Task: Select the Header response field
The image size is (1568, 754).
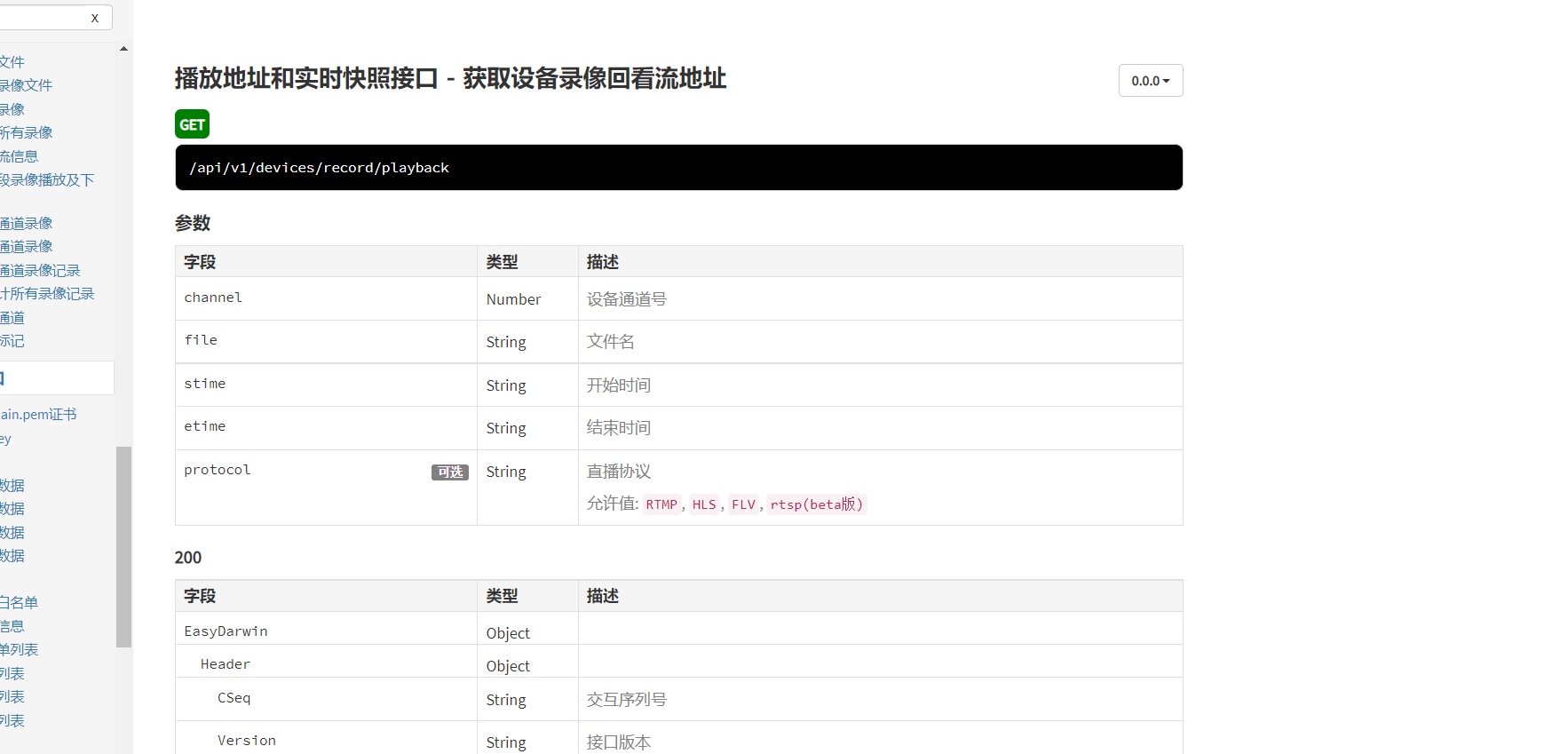Action: tap(226, 664)
